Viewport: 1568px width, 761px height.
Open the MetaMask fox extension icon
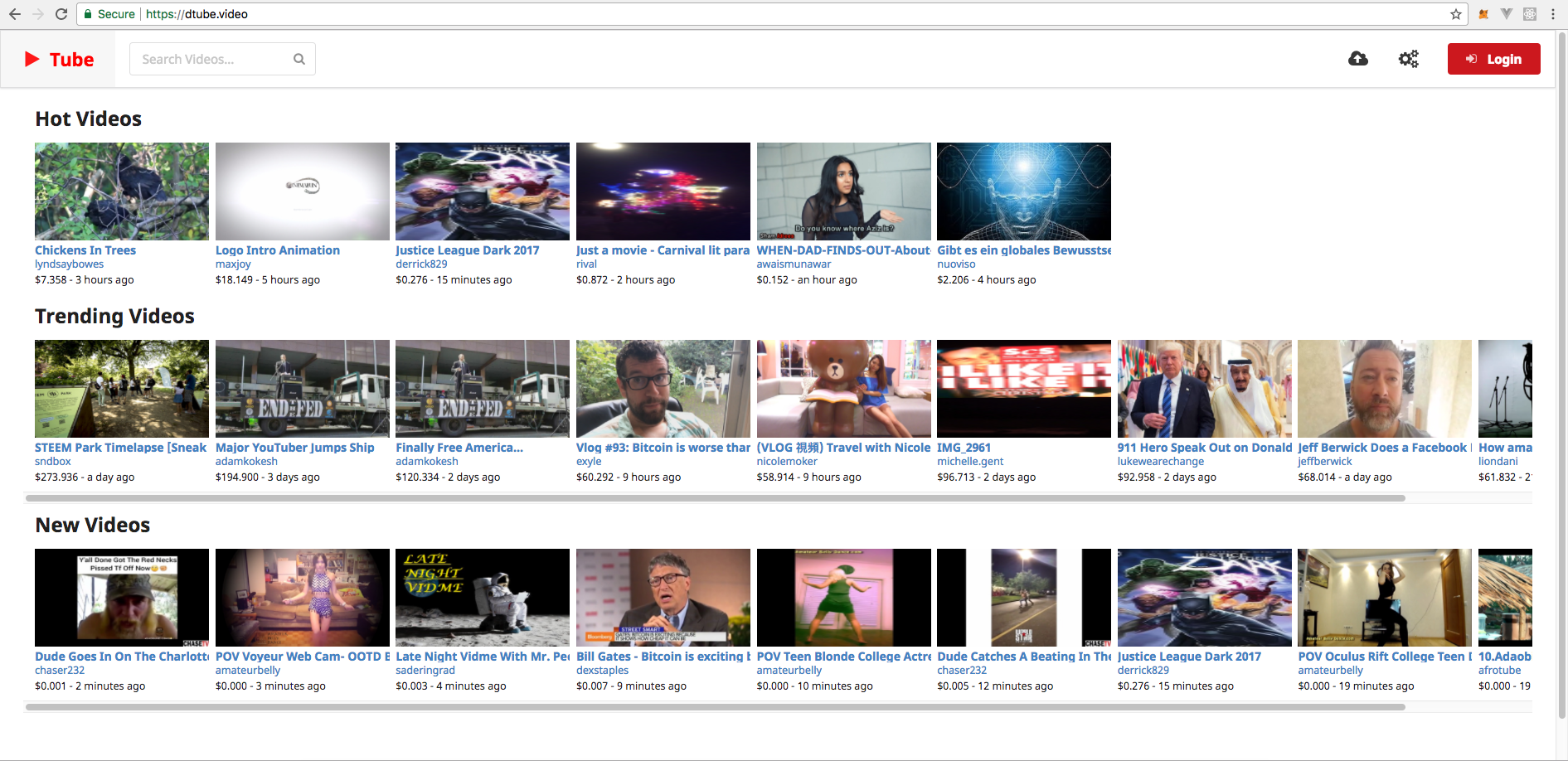click(x=1483, y=14)
